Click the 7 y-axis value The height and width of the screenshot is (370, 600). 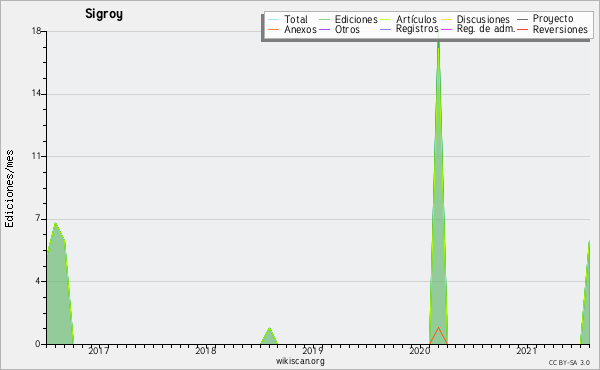click(x=38, y=218)
